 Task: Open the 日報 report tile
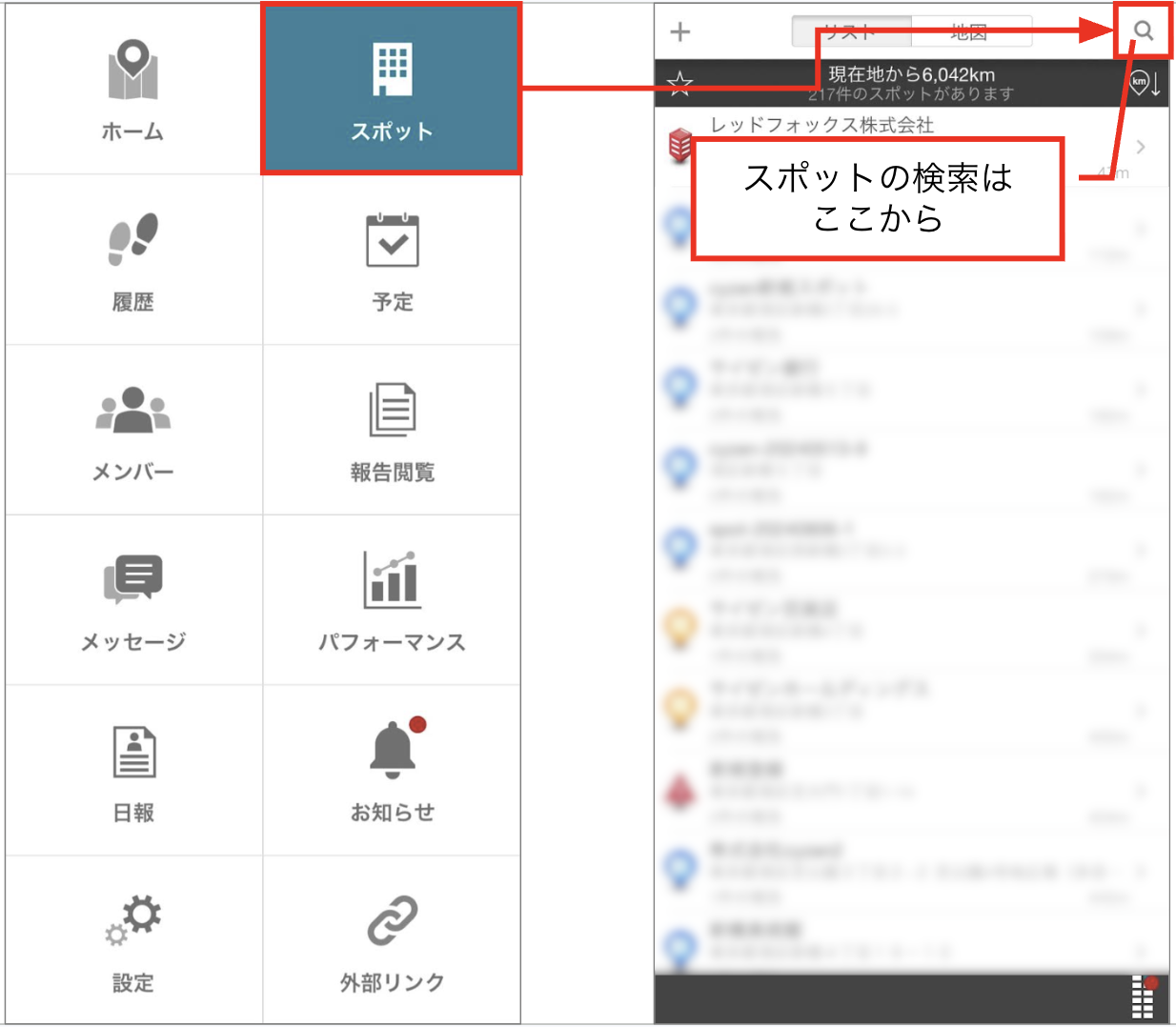click(x=133, y=770)
